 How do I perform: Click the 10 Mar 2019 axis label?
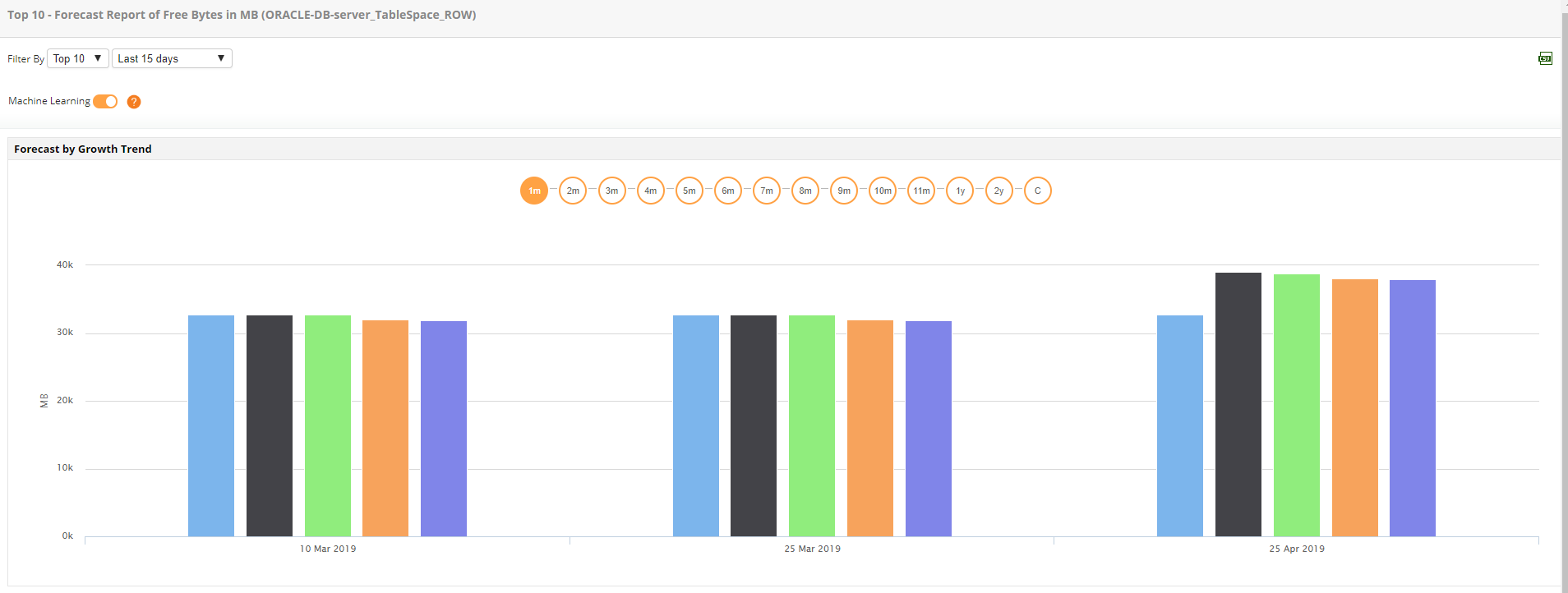pos(328,549)
